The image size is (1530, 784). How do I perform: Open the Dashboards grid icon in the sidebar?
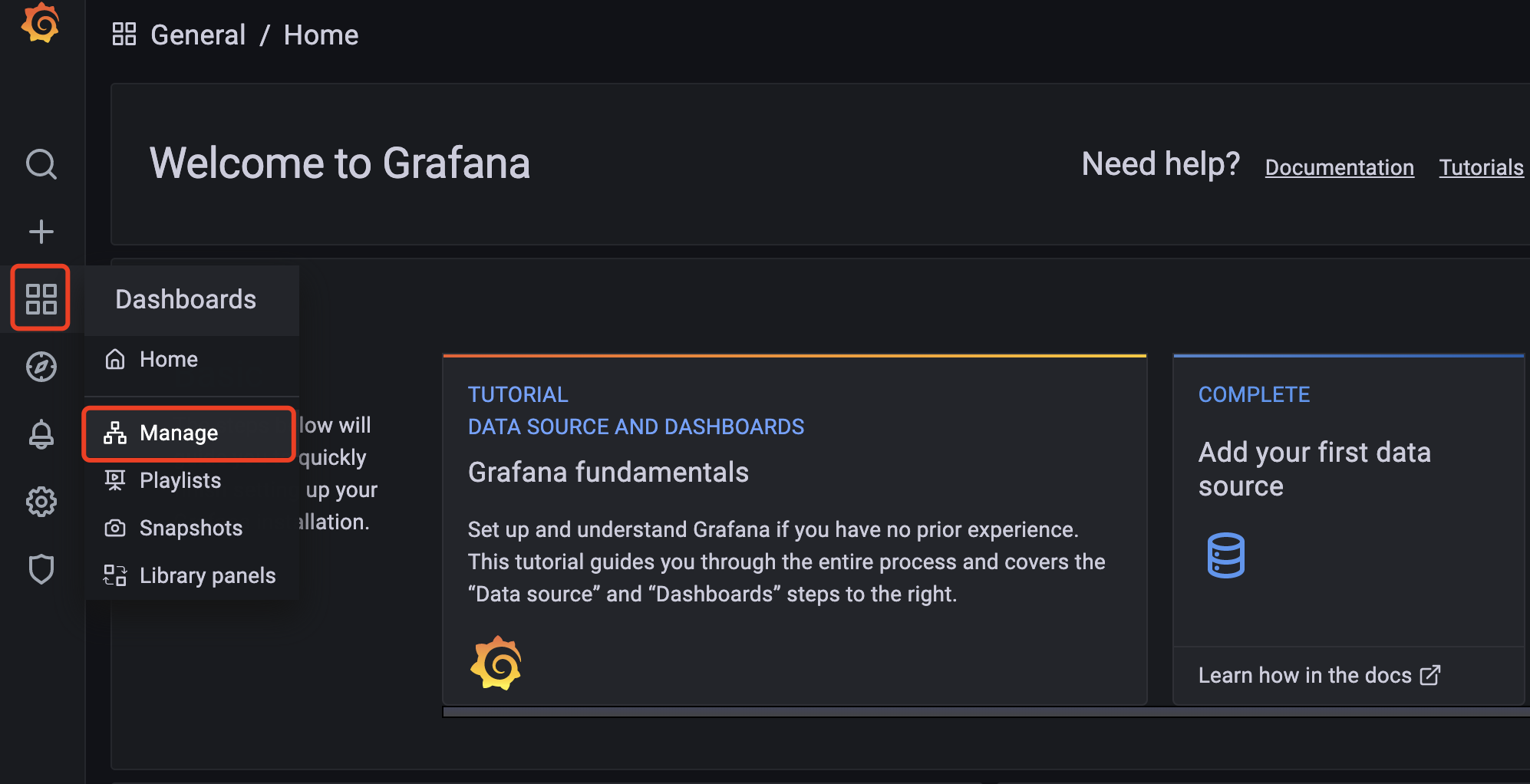41,298
